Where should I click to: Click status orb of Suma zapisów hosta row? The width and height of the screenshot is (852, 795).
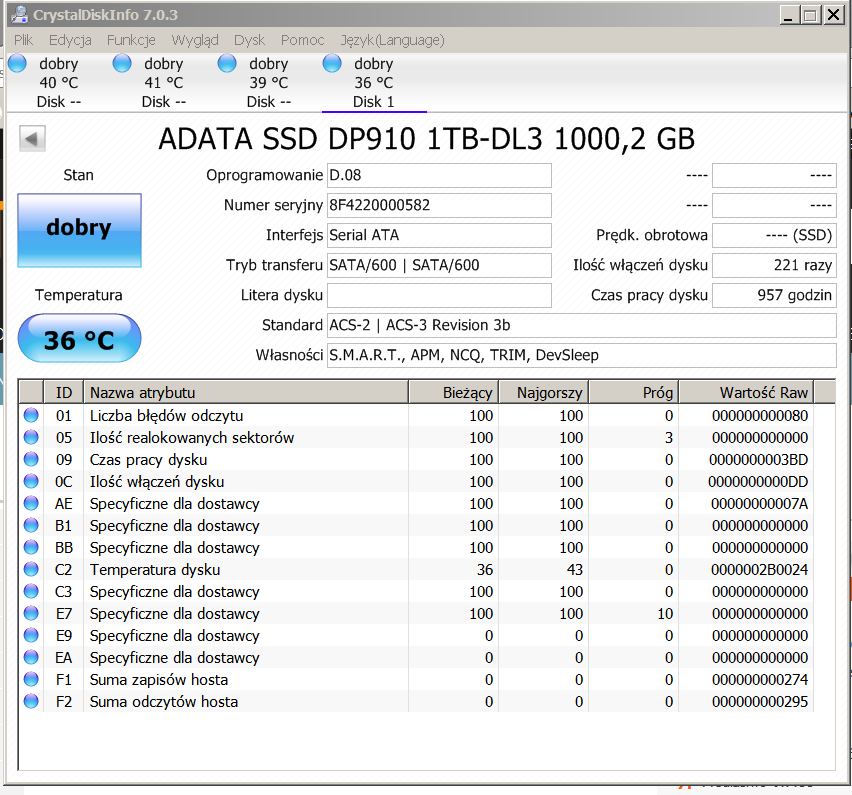(x=31, y=679)
